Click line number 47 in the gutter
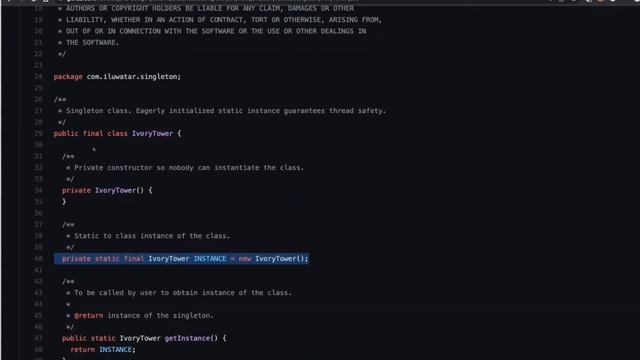Viewport: 640px width, 360px height. [38, 338]
